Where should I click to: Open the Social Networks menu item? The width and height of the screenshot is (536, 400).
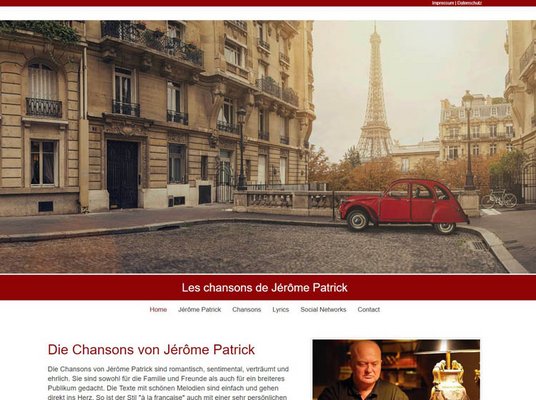323,309
